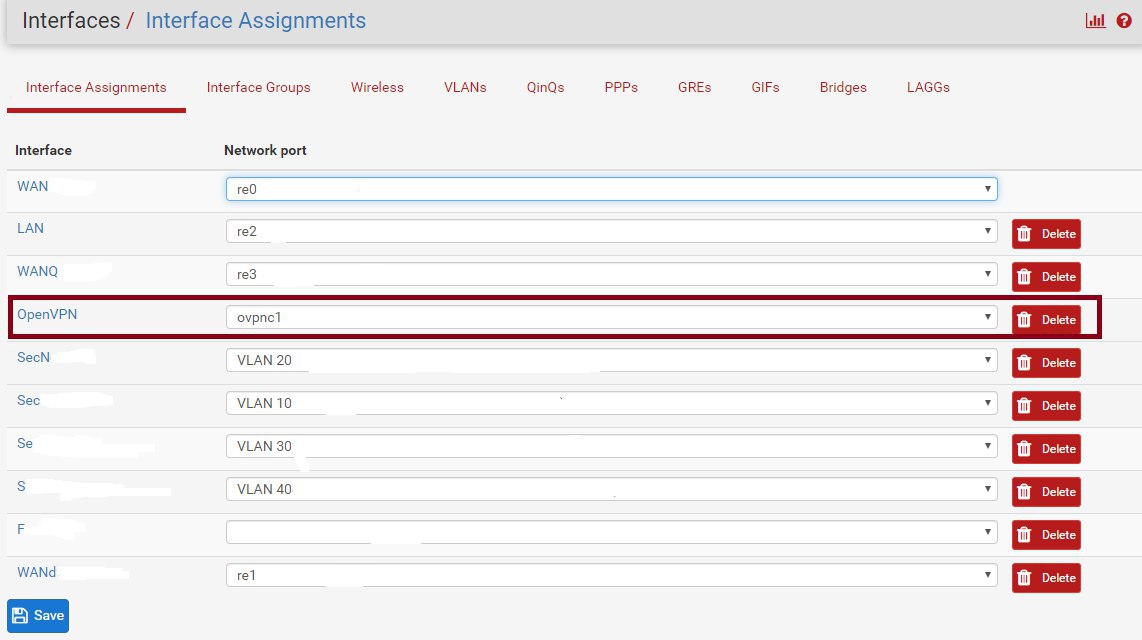
Task: Open the Wireless tab
Action: tap(377, 87)
